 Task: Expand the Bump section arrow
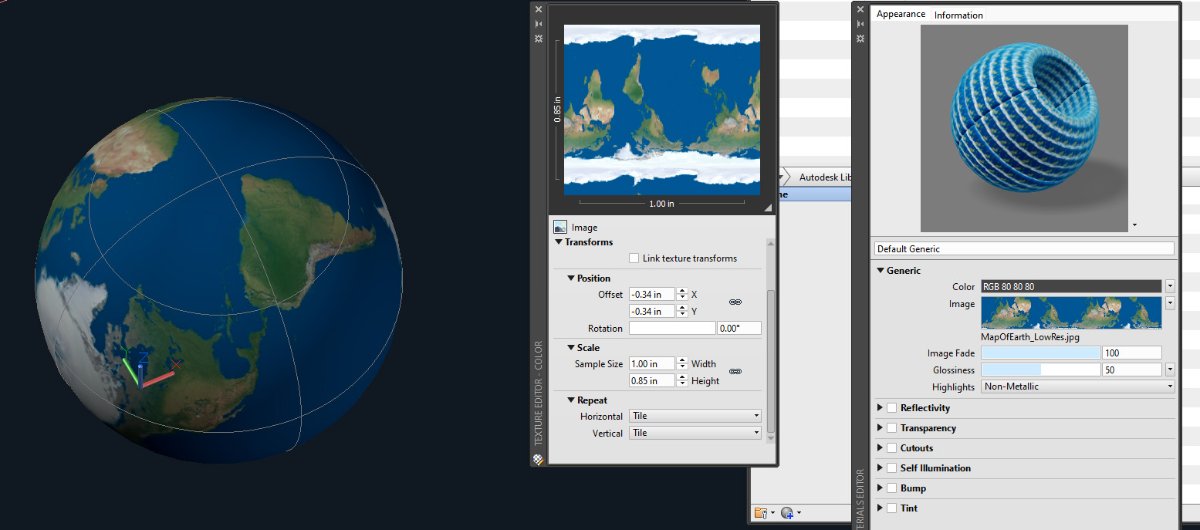(880, 488)
